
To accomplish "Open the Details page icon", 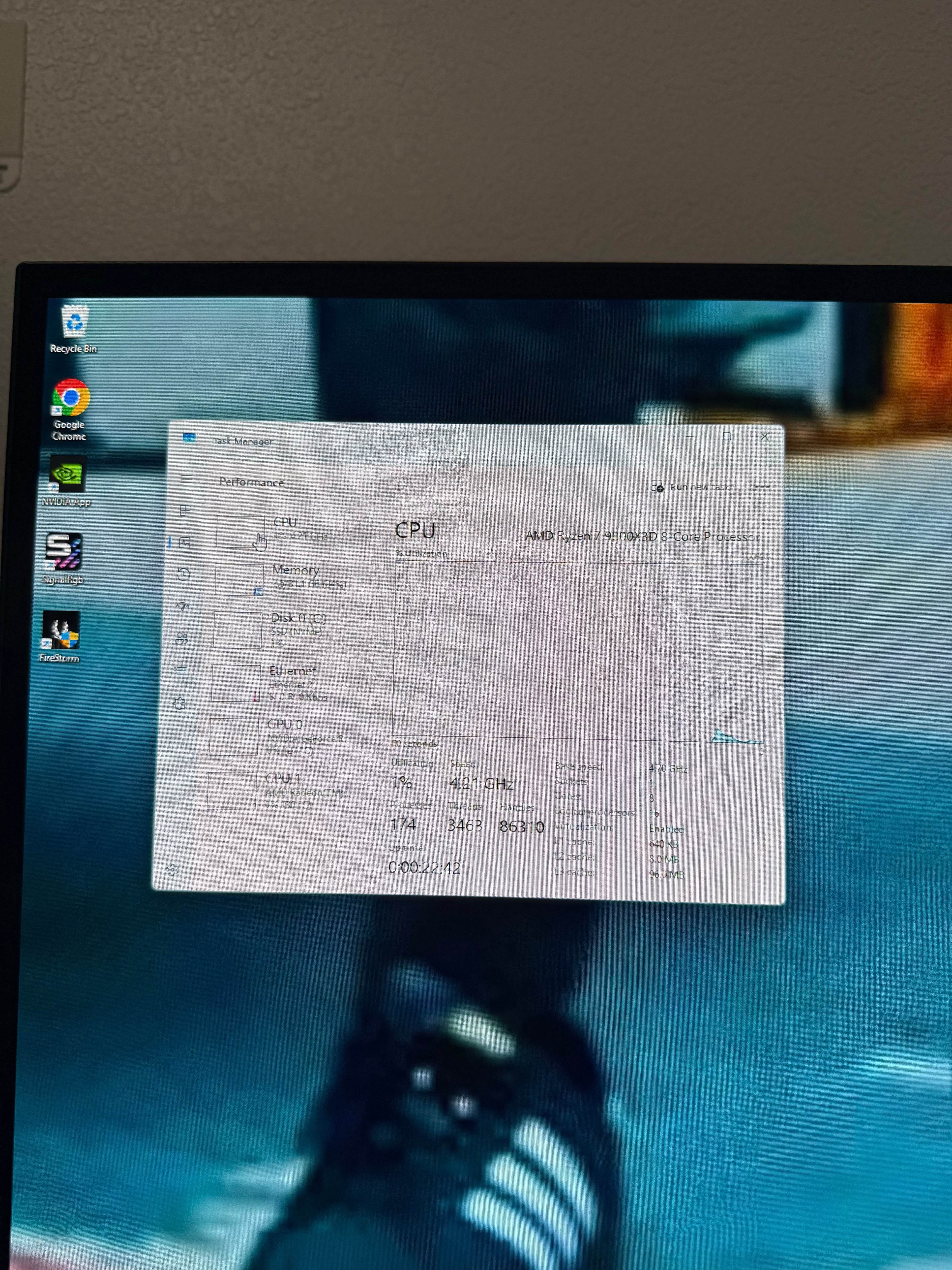I will [180, 671].
